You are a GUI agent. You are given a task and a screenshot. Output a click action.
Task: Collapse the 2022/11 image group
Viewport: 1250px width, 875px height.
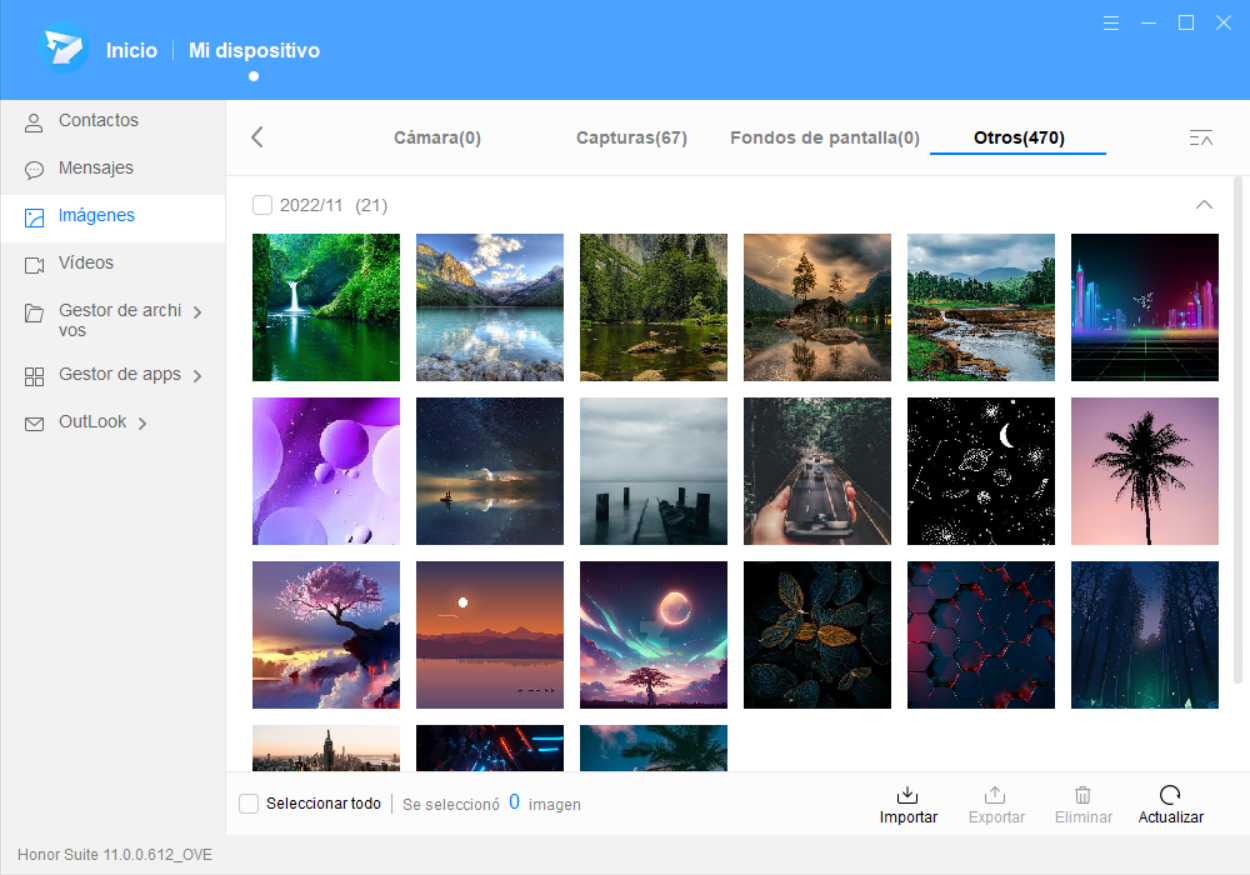1204,205
